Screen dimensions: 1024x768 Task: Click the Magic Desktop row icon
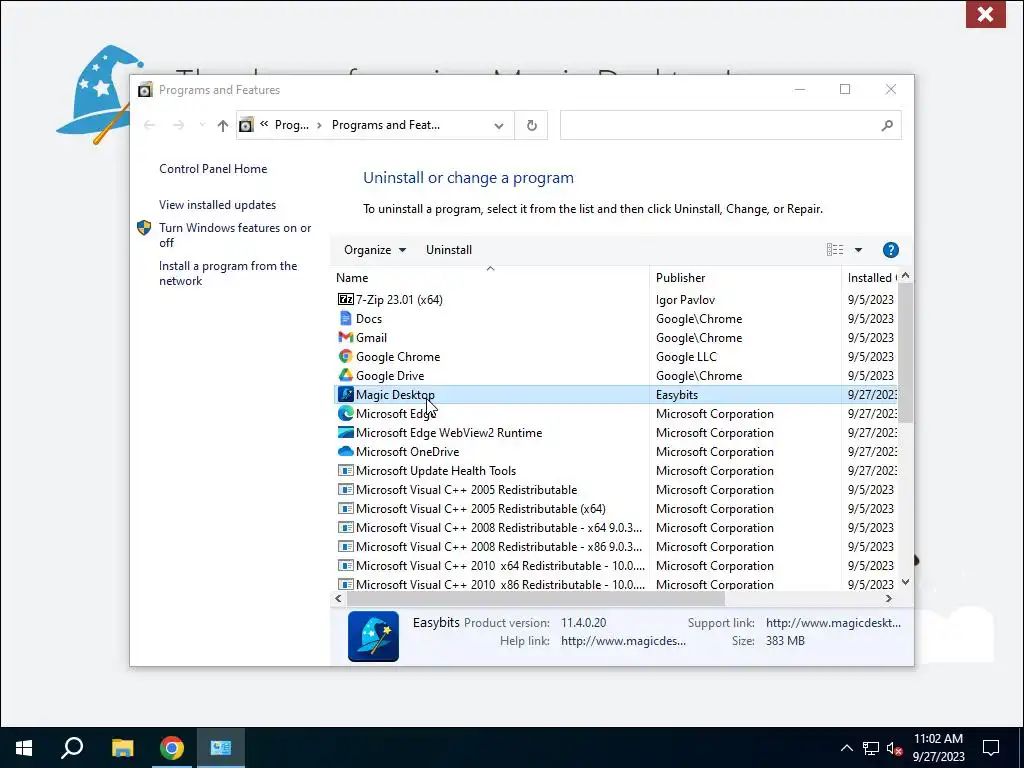(345, 394)
